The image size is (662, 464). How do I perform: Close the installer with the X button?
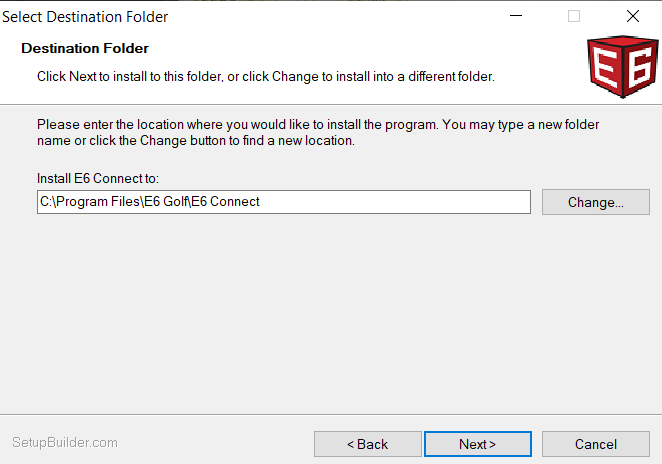[632, 17]
